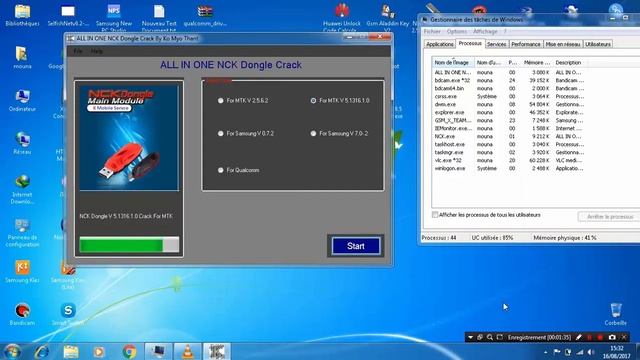
Task: Open the Options menu in Task Manager
Action: pos(457,31)
